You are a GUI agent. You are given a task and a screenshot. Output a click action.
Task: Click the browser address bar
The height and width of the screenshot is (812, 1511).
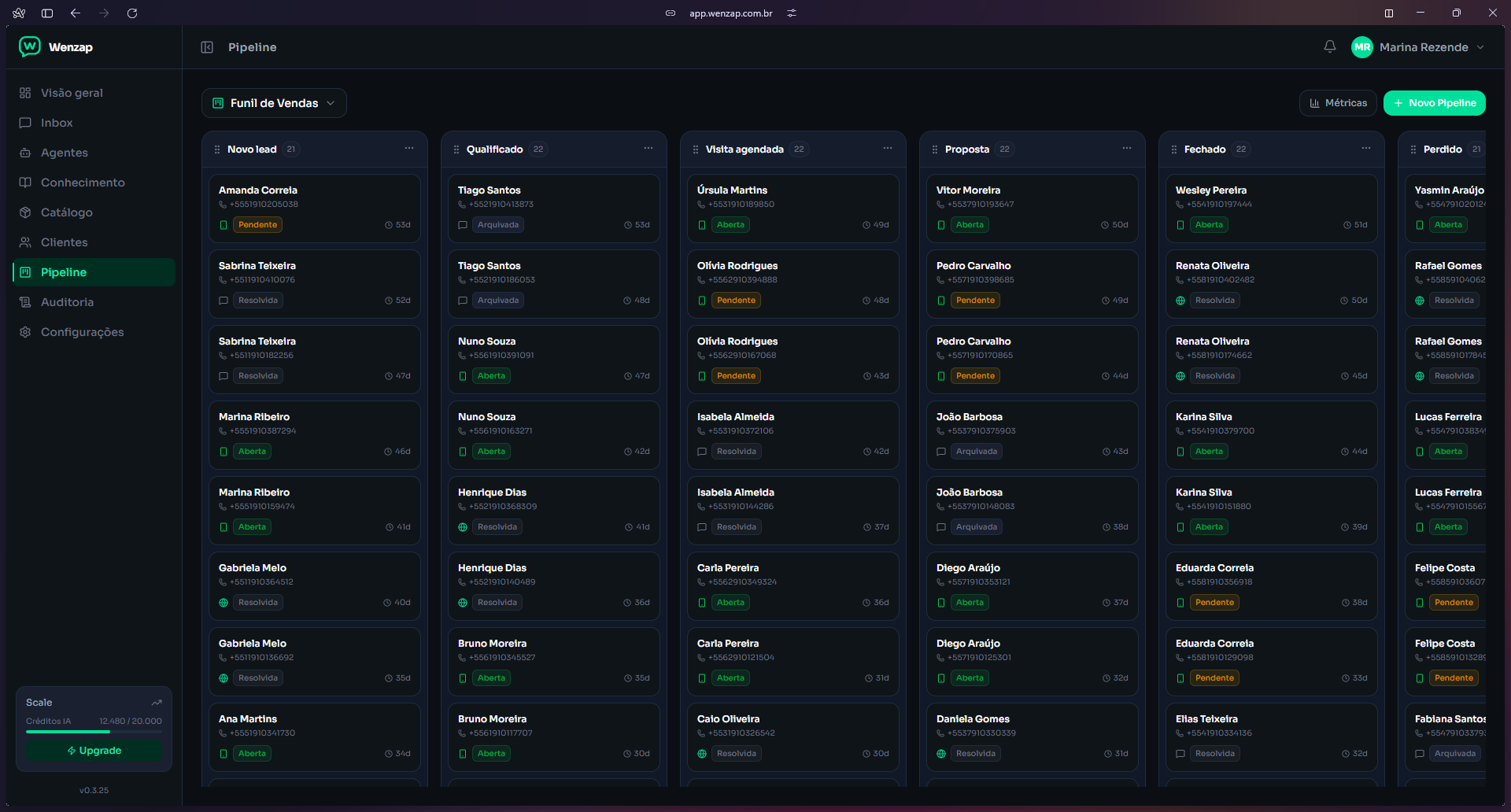click(x=731, y=13)
